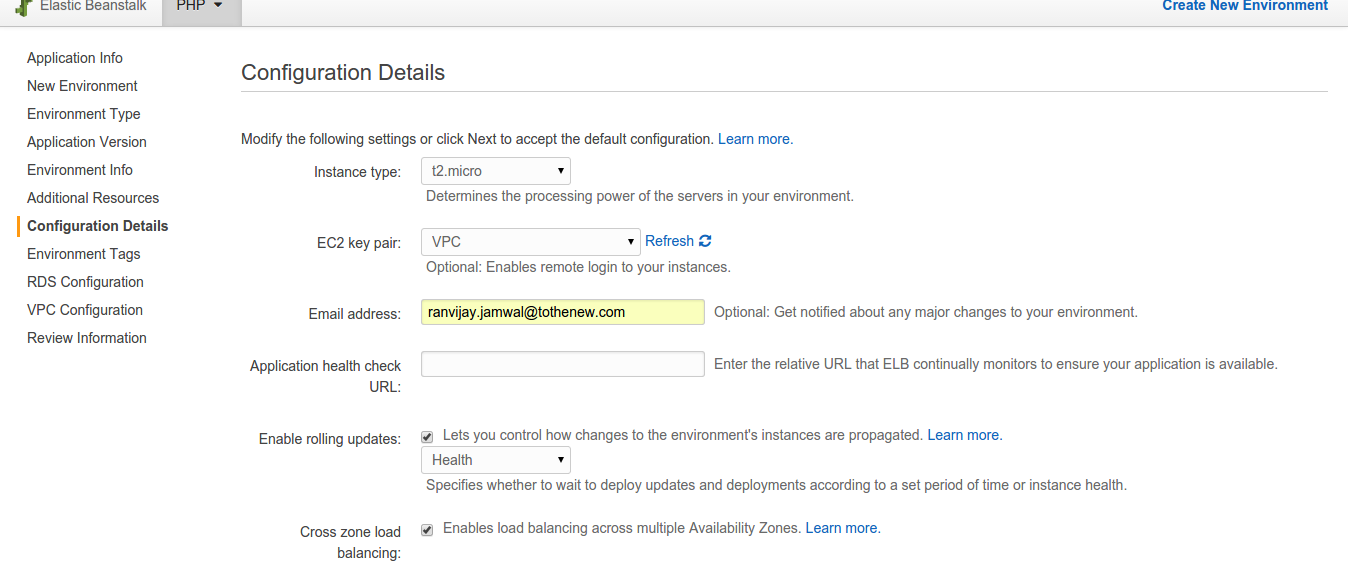Image resolution: width=1348 pixels, height=579 pixels.
Task: Click the 'Instance type:' label
Action: (x=357, y=172)
